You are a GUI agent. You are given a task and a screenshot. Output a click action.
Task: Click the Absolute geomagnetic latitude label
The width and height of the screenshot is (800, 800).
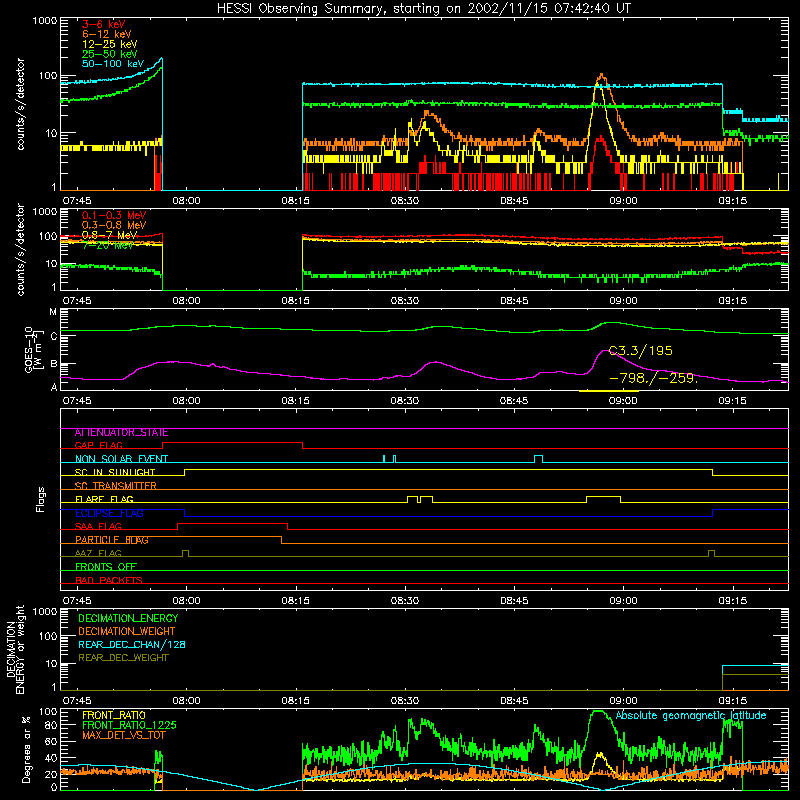coord(691,716)
